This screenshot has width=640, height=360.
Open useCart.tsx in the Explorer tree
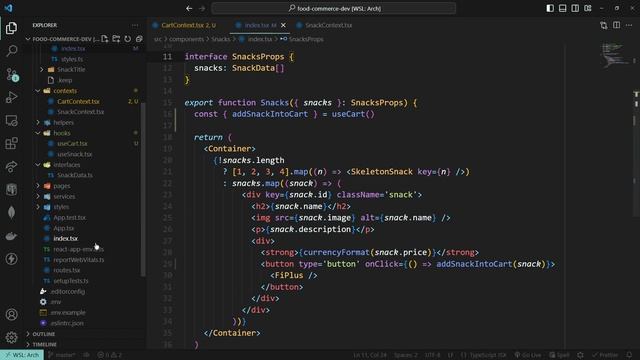[72, 144]
